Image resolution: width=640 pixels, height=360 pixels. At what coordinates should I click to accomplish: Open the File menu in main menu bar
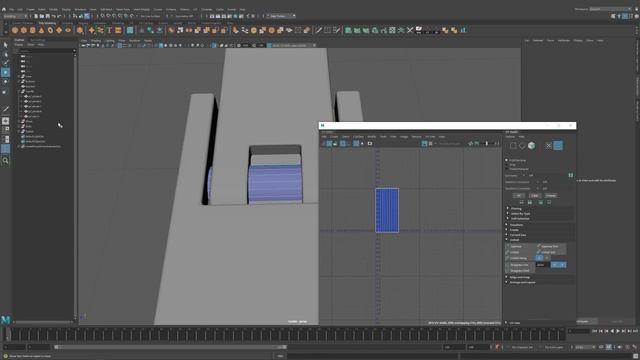point(11,9)
